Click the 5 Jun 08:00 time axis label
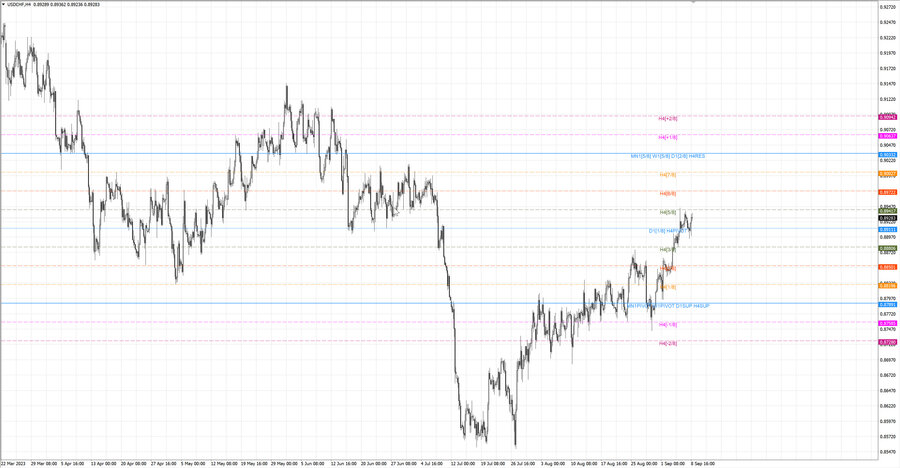The height and width of the screenshot is (468, 900). click(313, 463)
